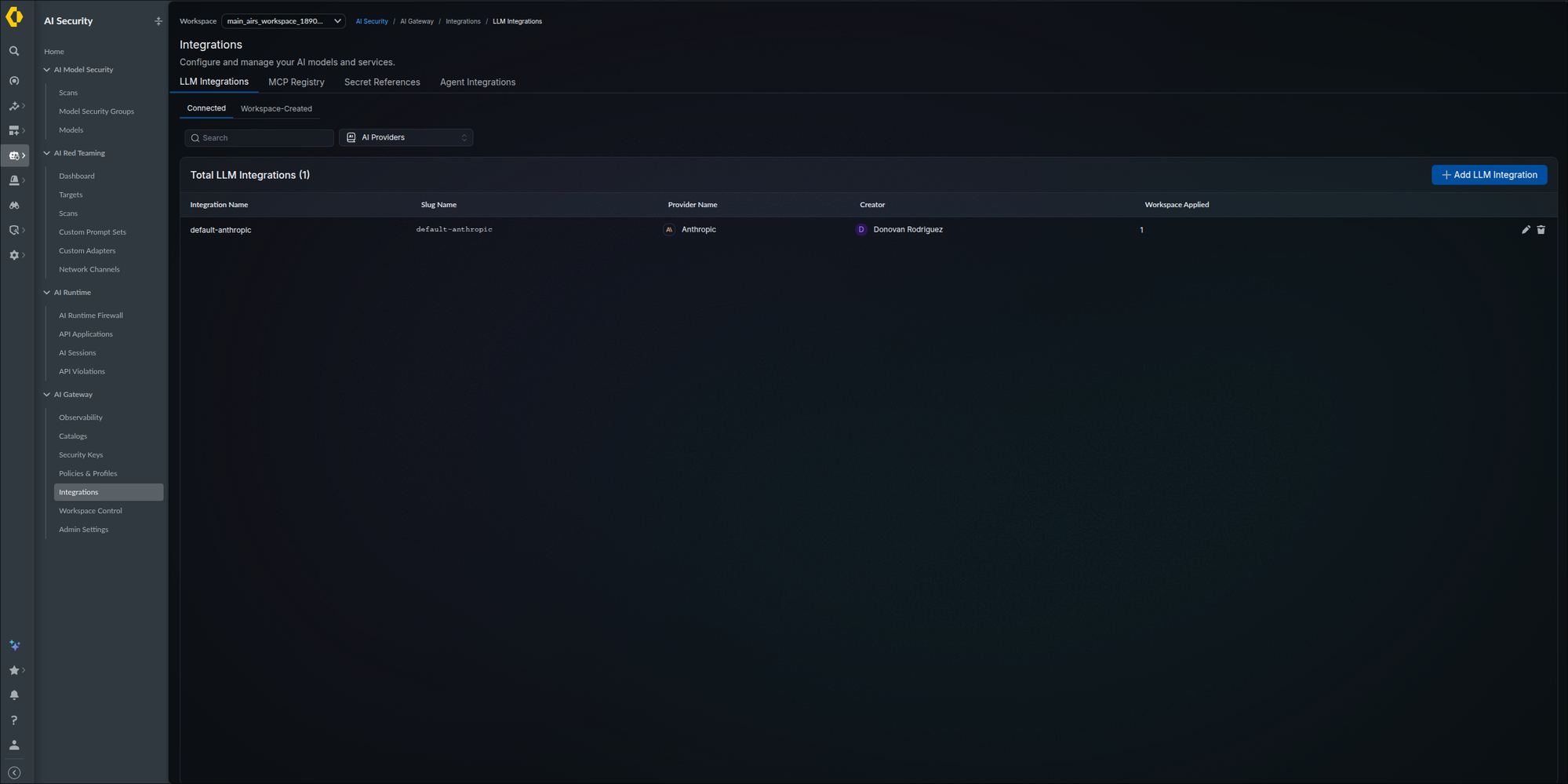1568x784 pixels.
Task: Open the help question mark icon
Action: coord(14,720)
